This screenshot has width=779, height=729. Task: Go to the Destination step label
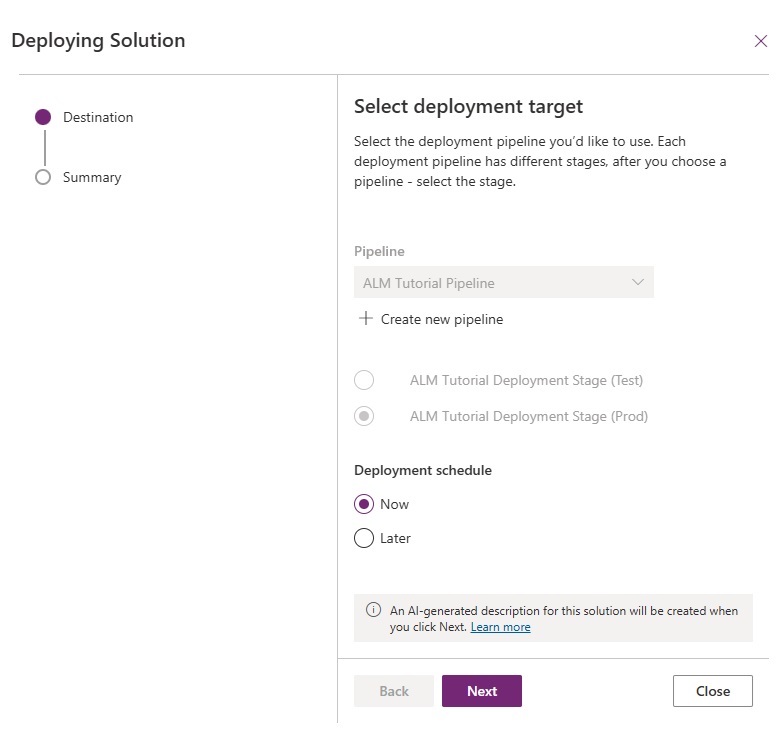(98, 117)
